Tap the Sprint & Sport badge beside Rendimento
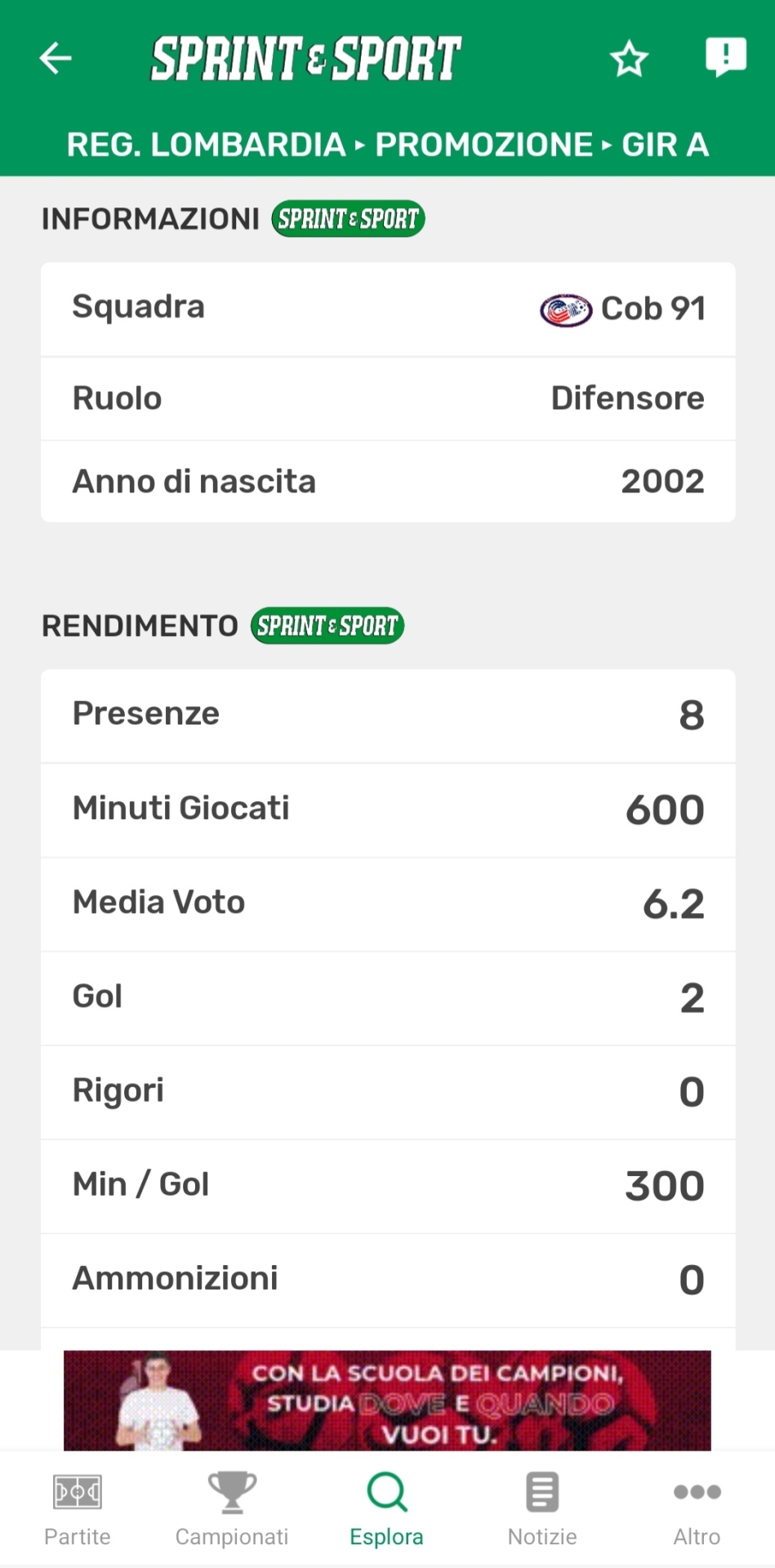Screen dimensions: 775x1568 [x=327, y=626]
